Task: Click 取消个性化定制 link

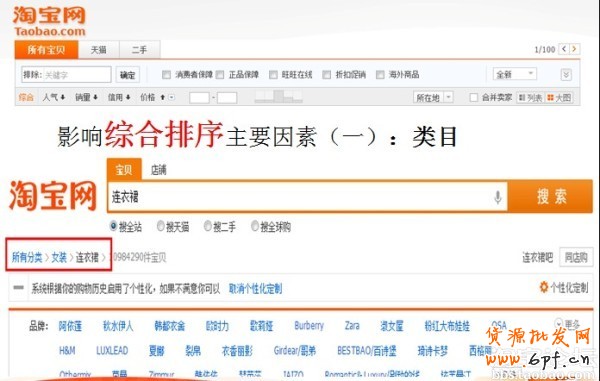Action: [255, 288]
